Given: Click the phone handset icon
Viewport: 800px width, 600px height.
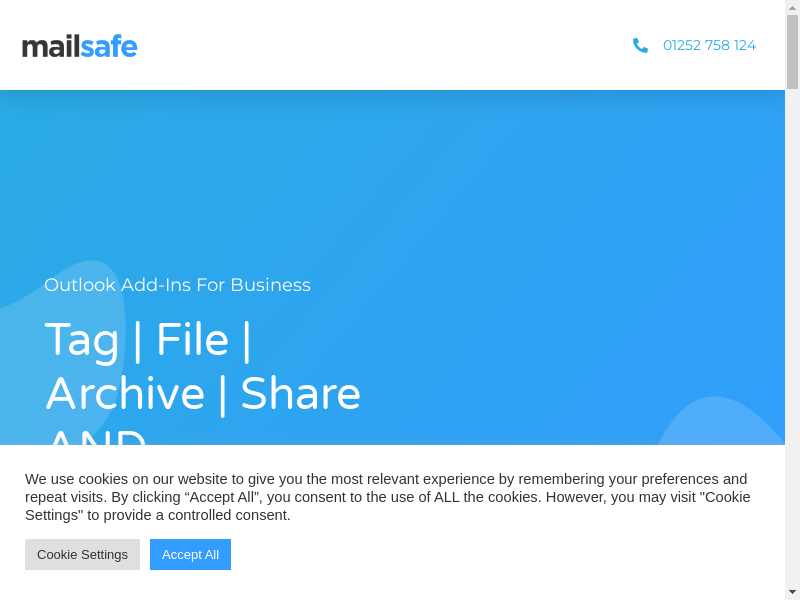Looking at the screenshot, I should coord(640,45).
